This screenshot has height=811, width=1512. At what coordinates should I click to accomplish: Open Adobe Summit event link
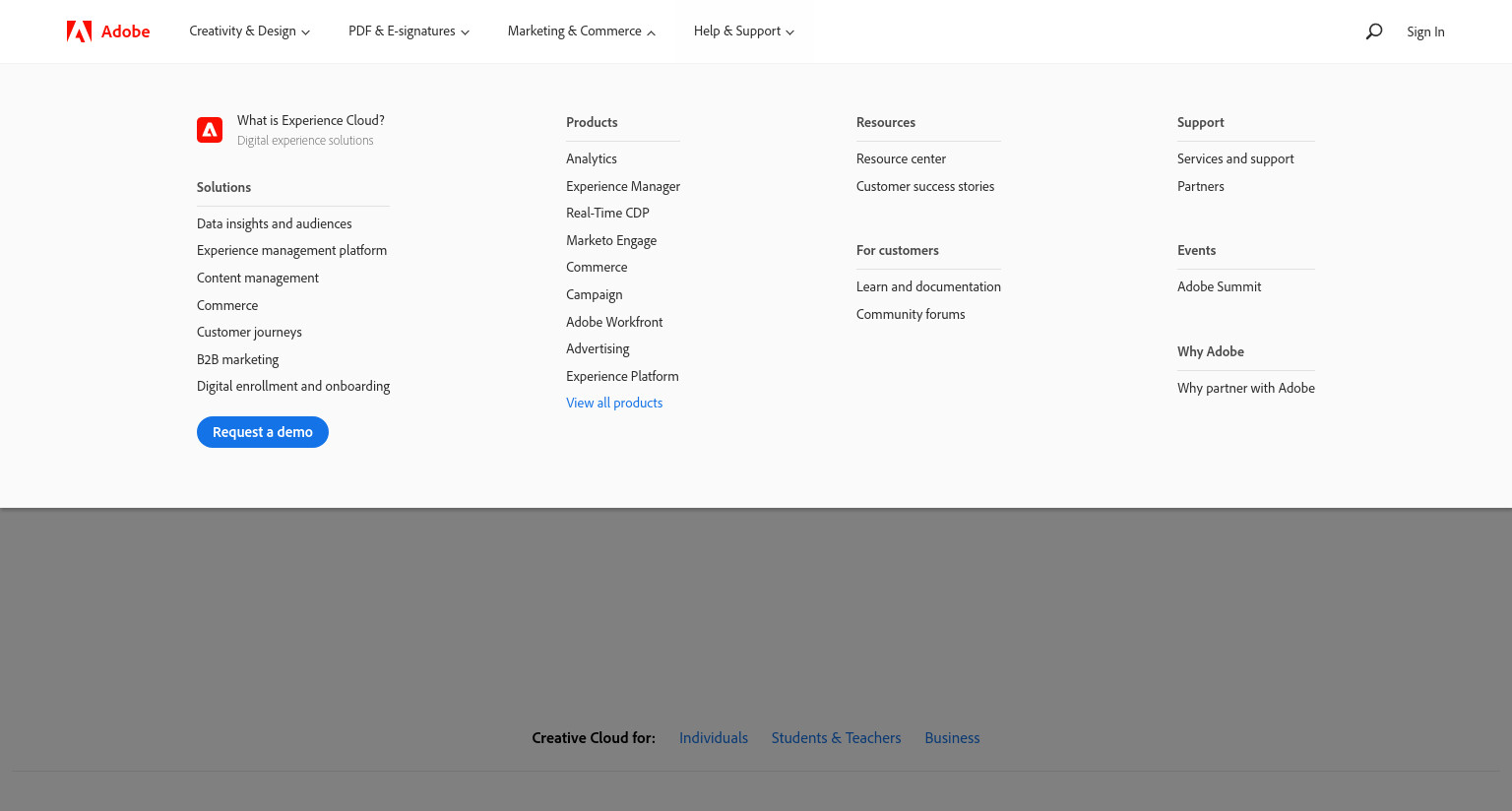click(x=1219, y=286)
